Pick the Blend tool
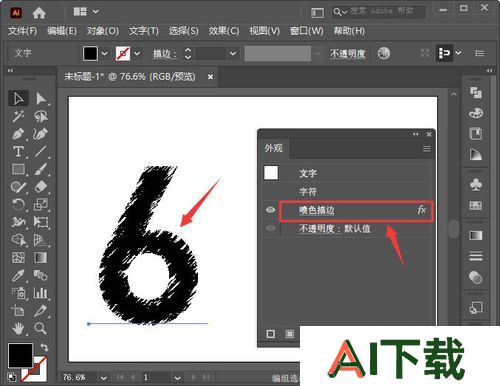This screenshot has width=500, height=386. 41,275
